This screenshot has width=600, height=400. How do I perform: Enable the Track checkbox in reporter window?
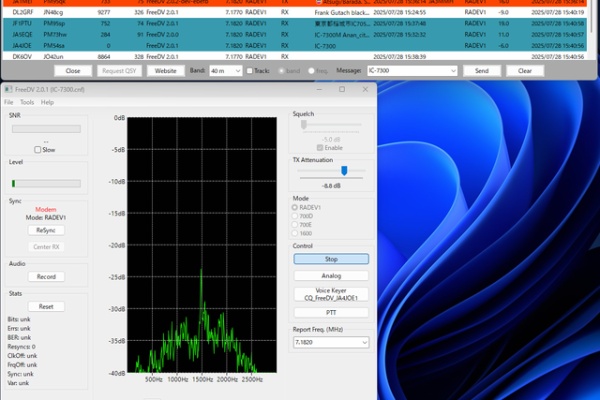tap(249, 71)
